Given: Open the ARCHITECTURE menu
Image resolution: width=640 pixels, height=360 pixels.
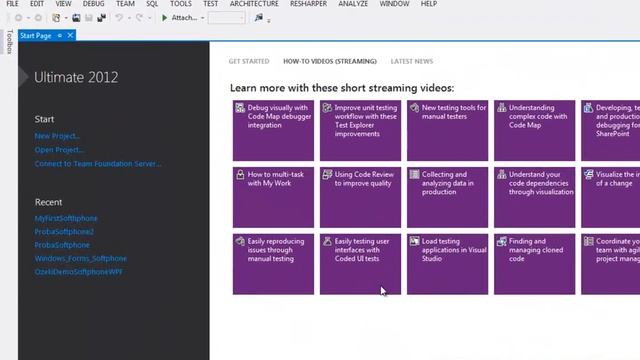Looking at the screenshot, I should (x=254, y=4).
